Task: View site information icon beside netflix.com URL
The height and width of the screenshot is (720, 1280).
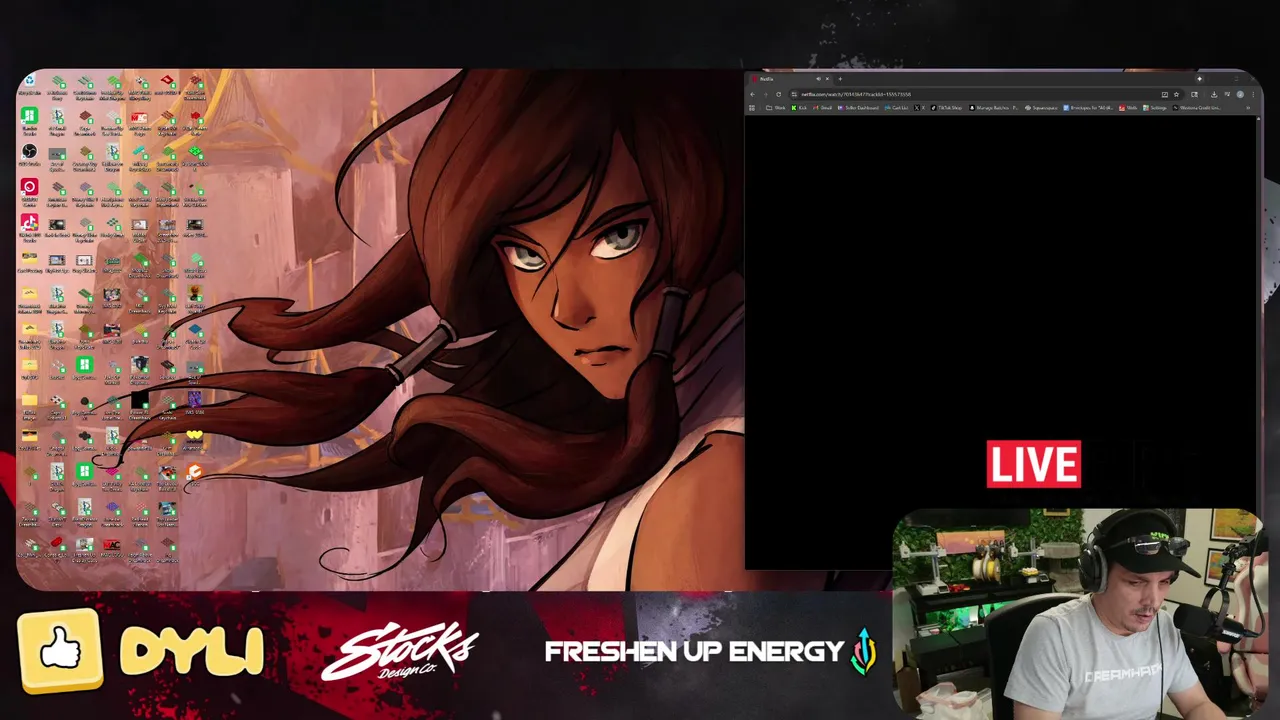Action: tap(794, 94)
